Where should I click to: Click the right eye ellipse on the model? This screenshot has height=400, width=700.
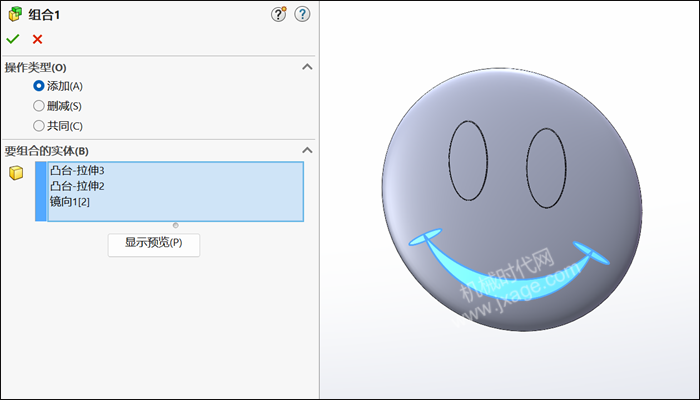[x=546, y=168]
